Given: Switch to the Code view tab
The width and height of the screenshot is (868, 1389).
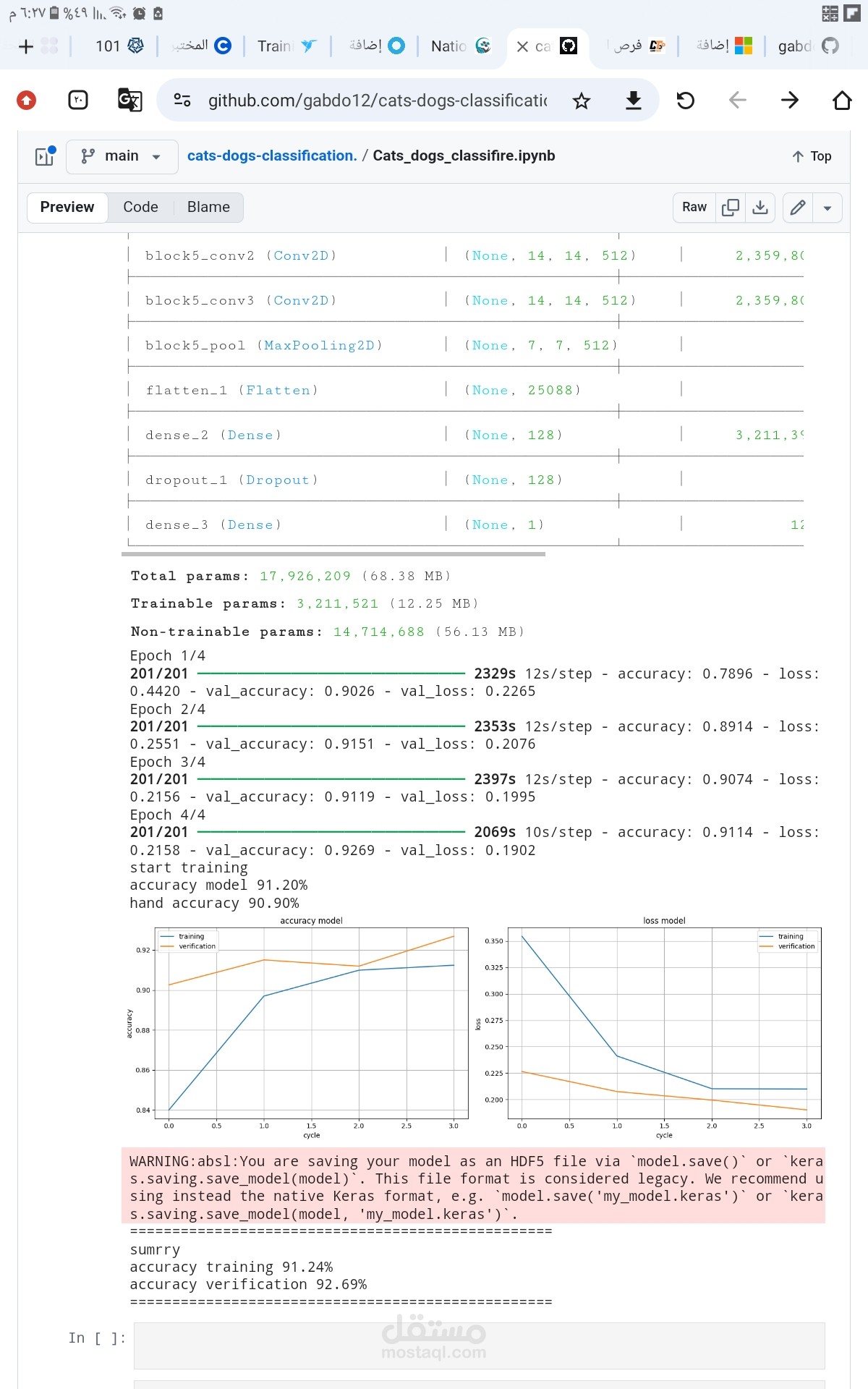Looking at the screenshot, I should tap(140, 207).
